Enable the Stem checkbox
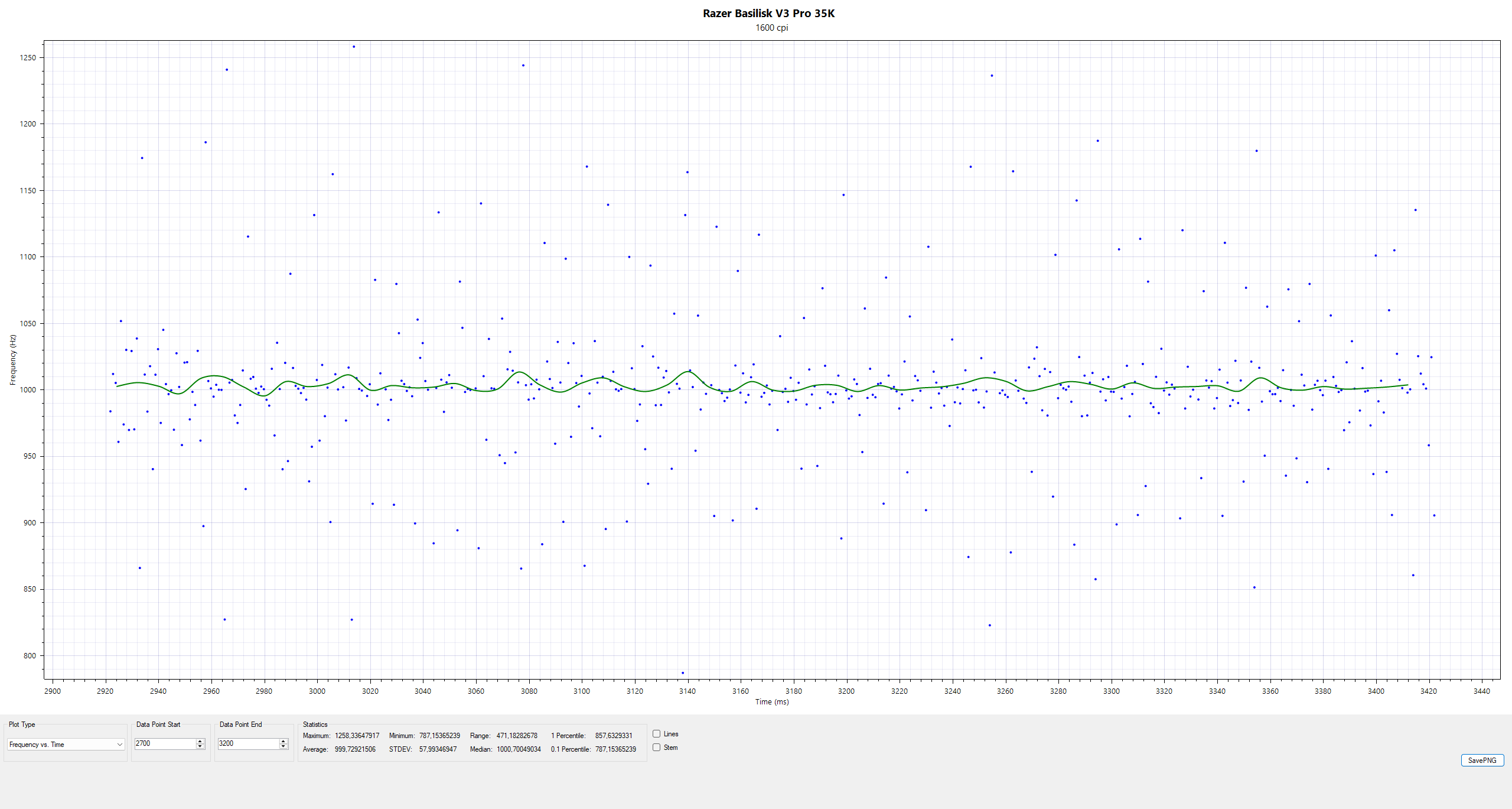 656,748
